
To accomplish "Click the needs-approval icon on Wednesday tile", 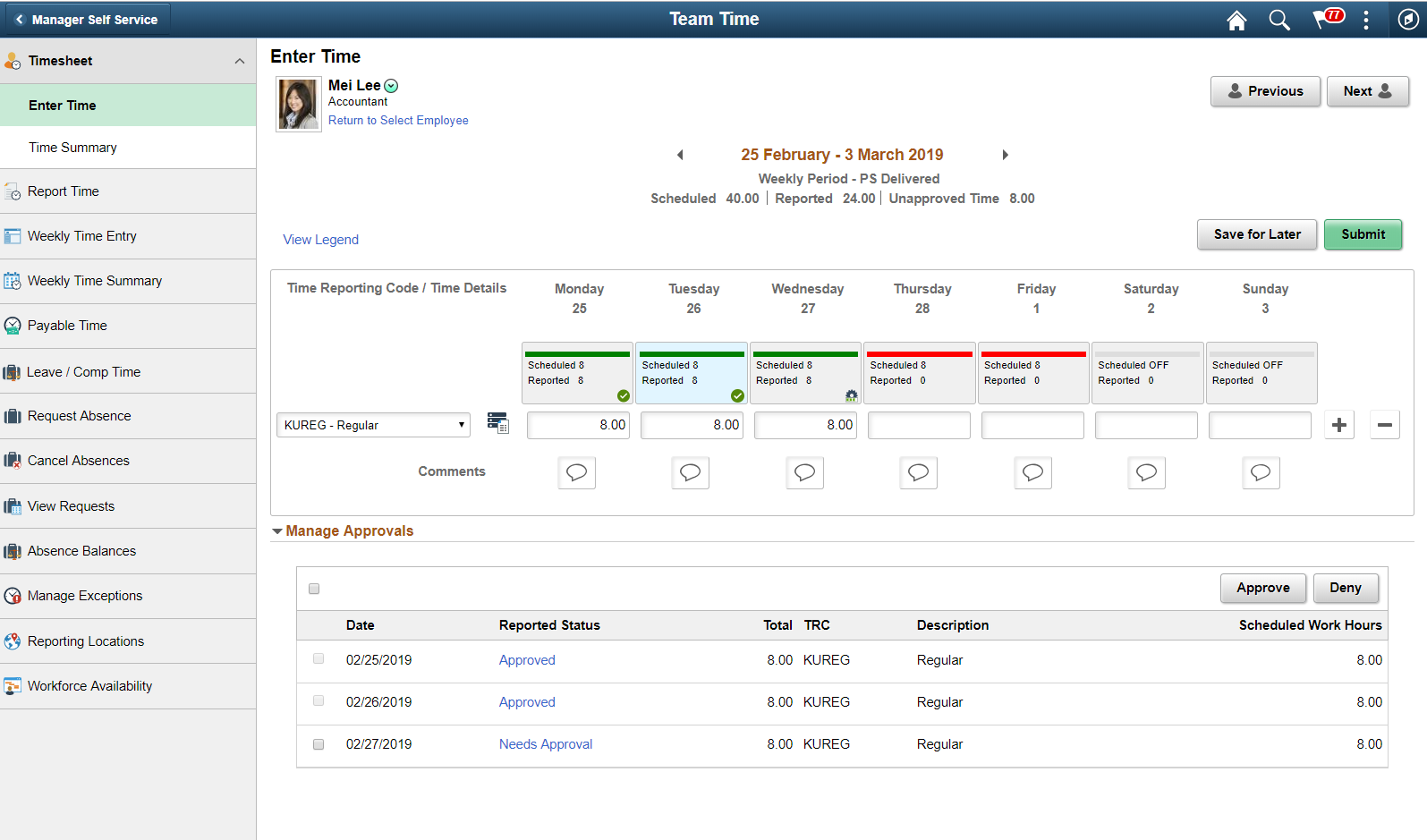I will click(852, 395).
